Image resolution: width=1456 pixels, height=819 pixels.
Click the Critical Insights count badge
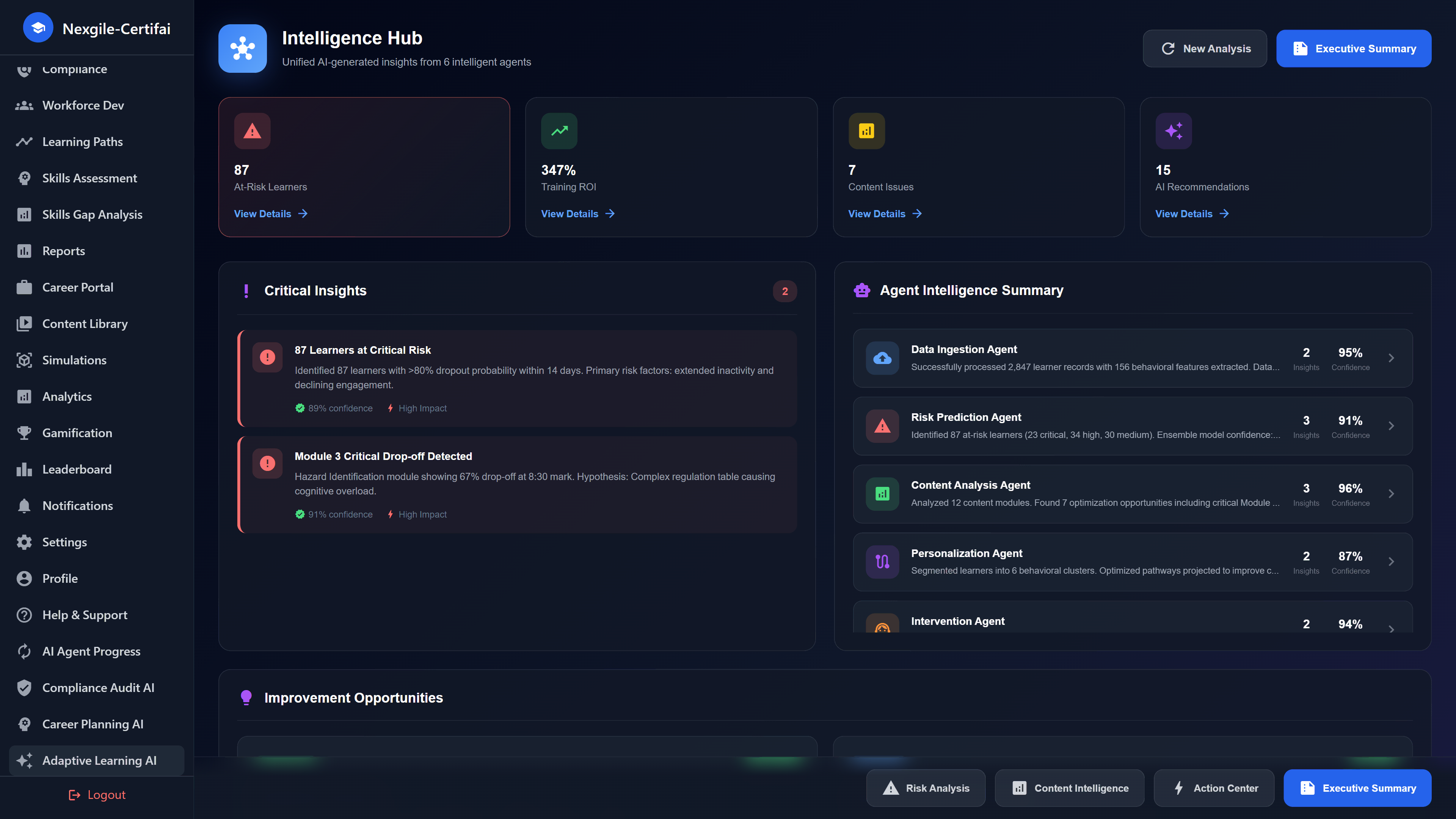coord(784,291)
